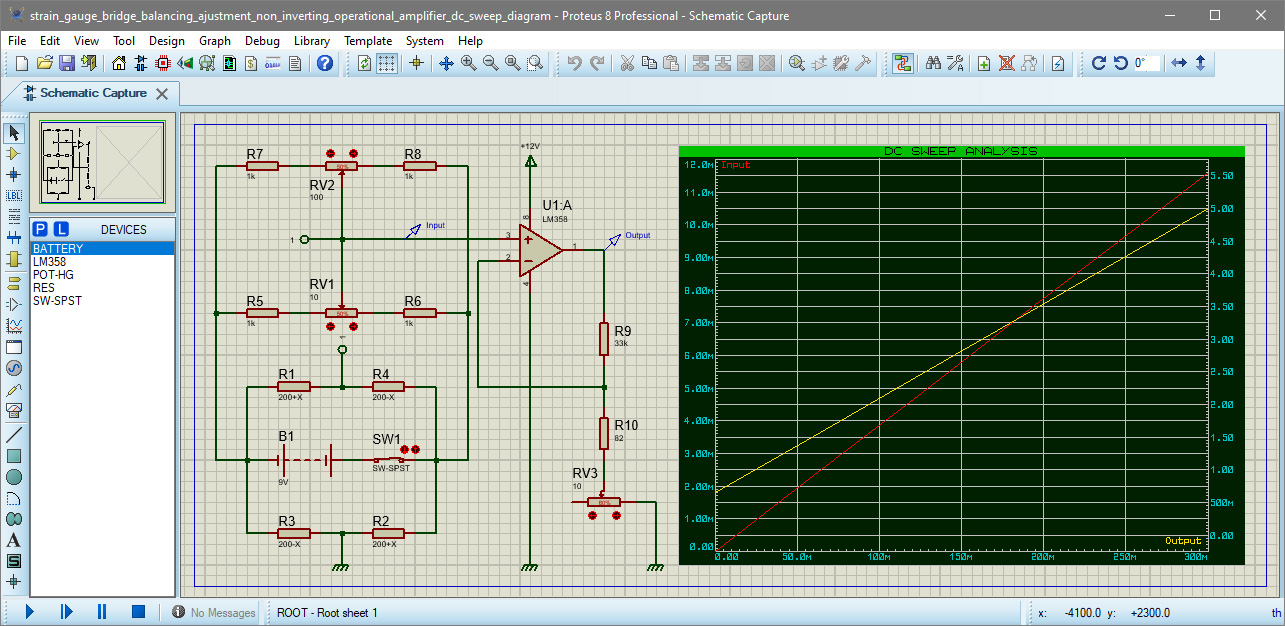Click the Zoom In magnifier icon
Viewport: 1285px width, 626px height.
(x=468, y=63)
